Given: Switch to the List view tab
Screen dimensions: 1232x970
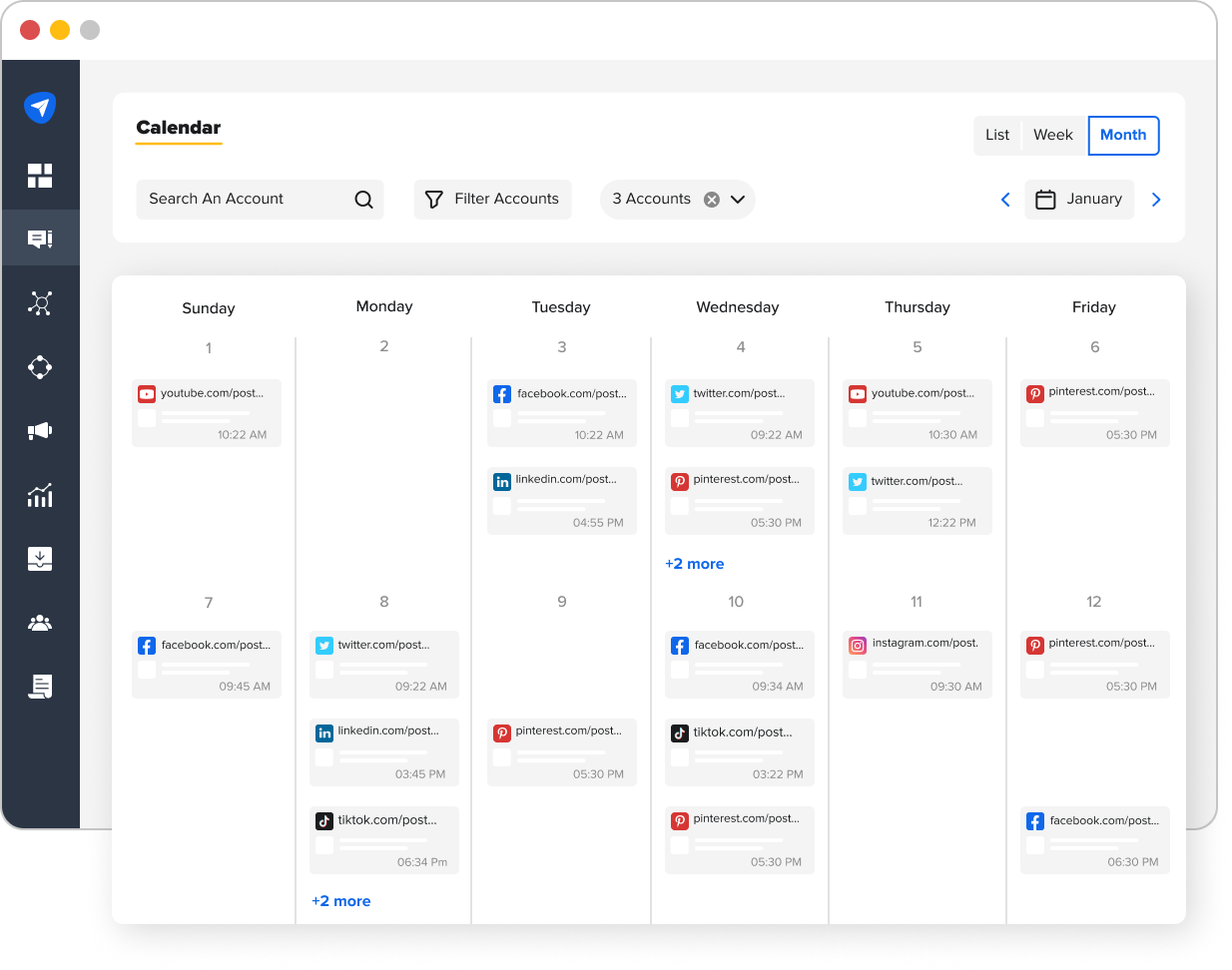Looking at the screenshot, I should (x=998, y=135).
